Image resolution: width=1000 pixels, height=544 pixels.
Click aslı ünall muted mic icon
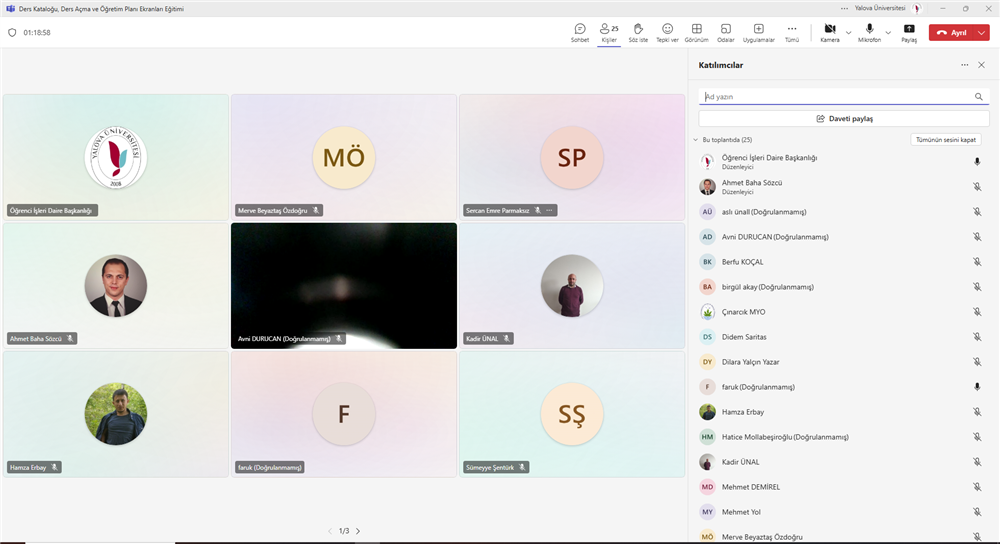977,212
